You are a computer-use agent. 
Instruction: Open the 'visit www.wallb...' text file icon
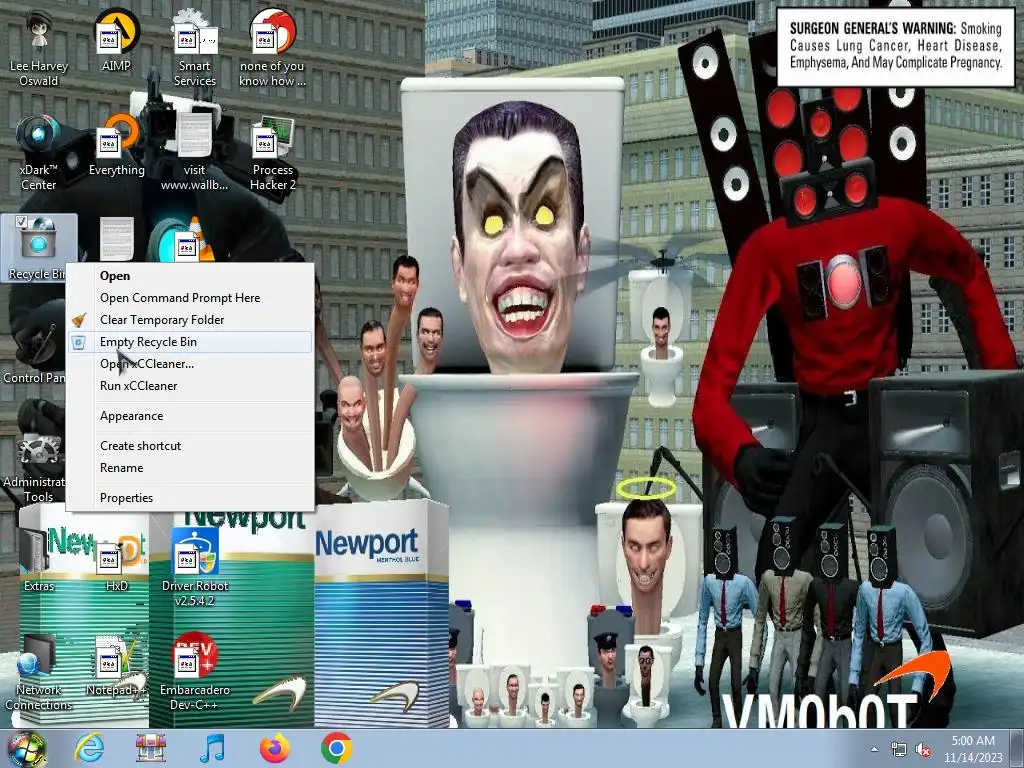point(195,153)
